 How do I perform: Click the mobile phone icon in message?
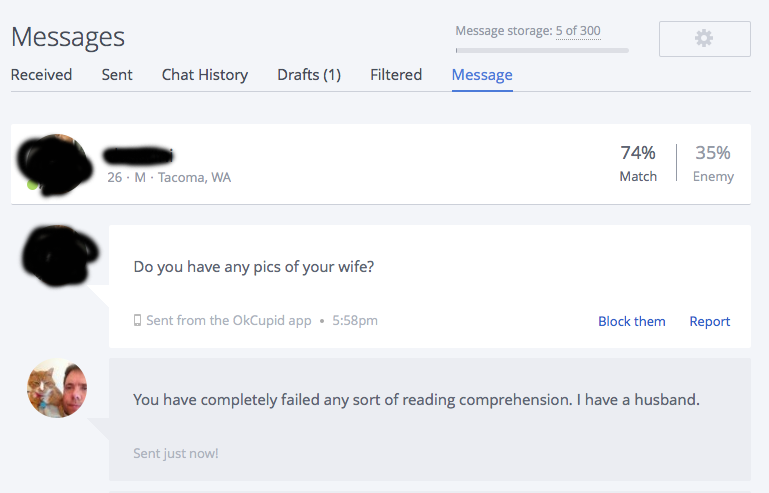pos(138,321)
